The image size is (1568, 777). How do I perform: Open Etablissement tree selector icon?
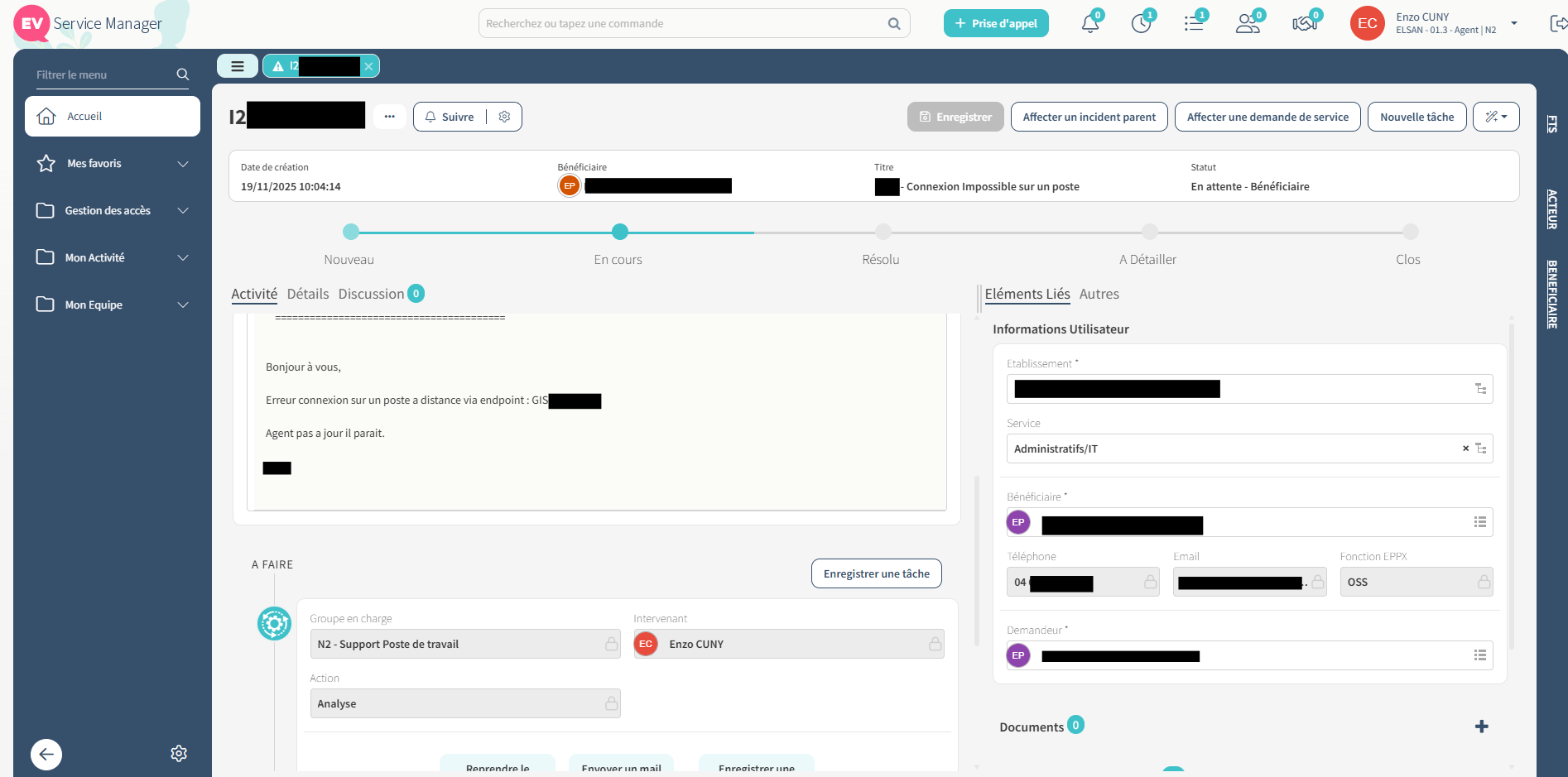(x=1481, y=389)
